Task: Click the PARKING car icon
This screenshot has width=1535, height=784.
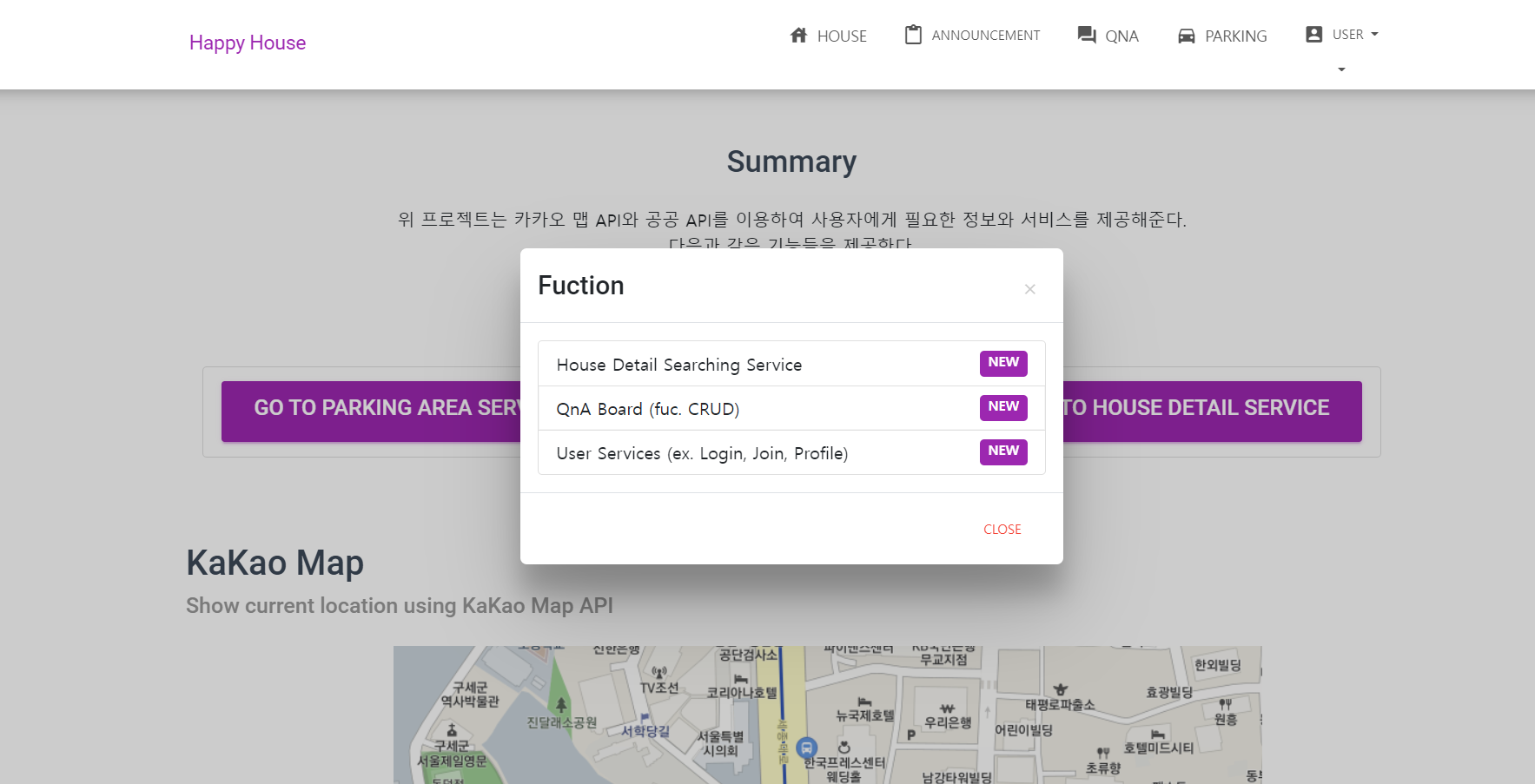Action: 1186,36
